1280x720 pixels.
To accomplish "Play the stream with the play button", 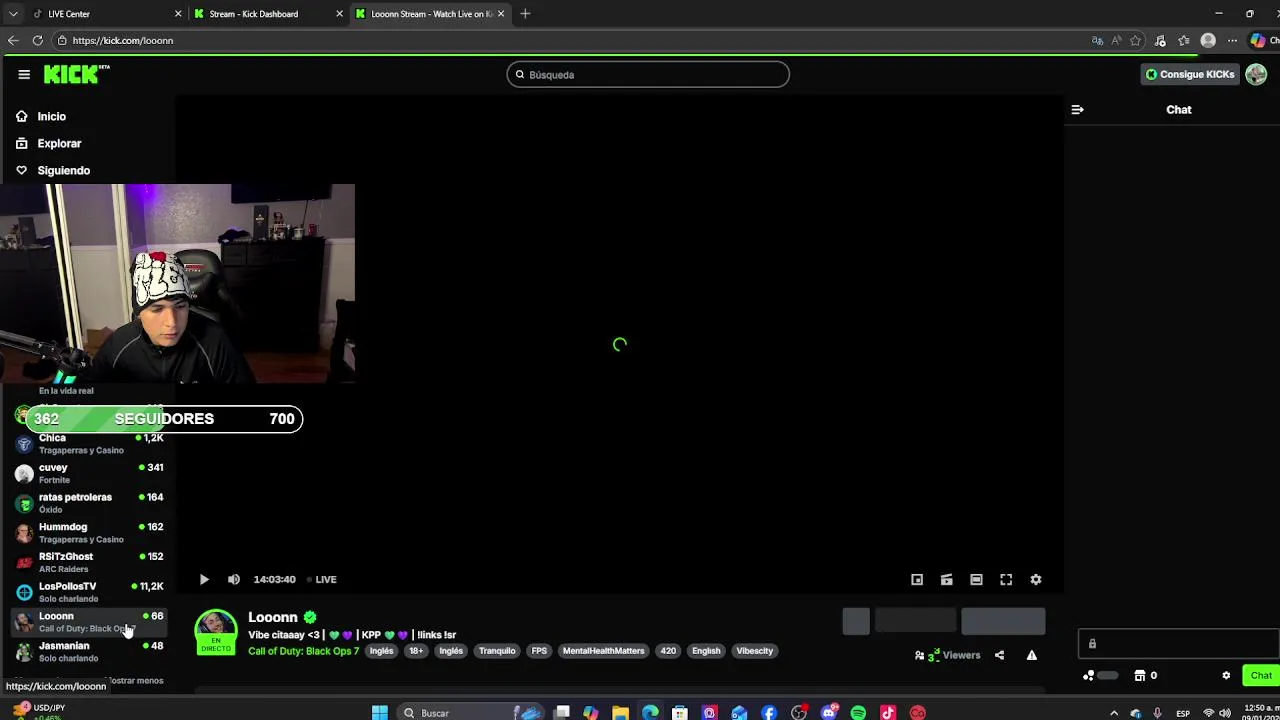I will [x=204, y=579].
